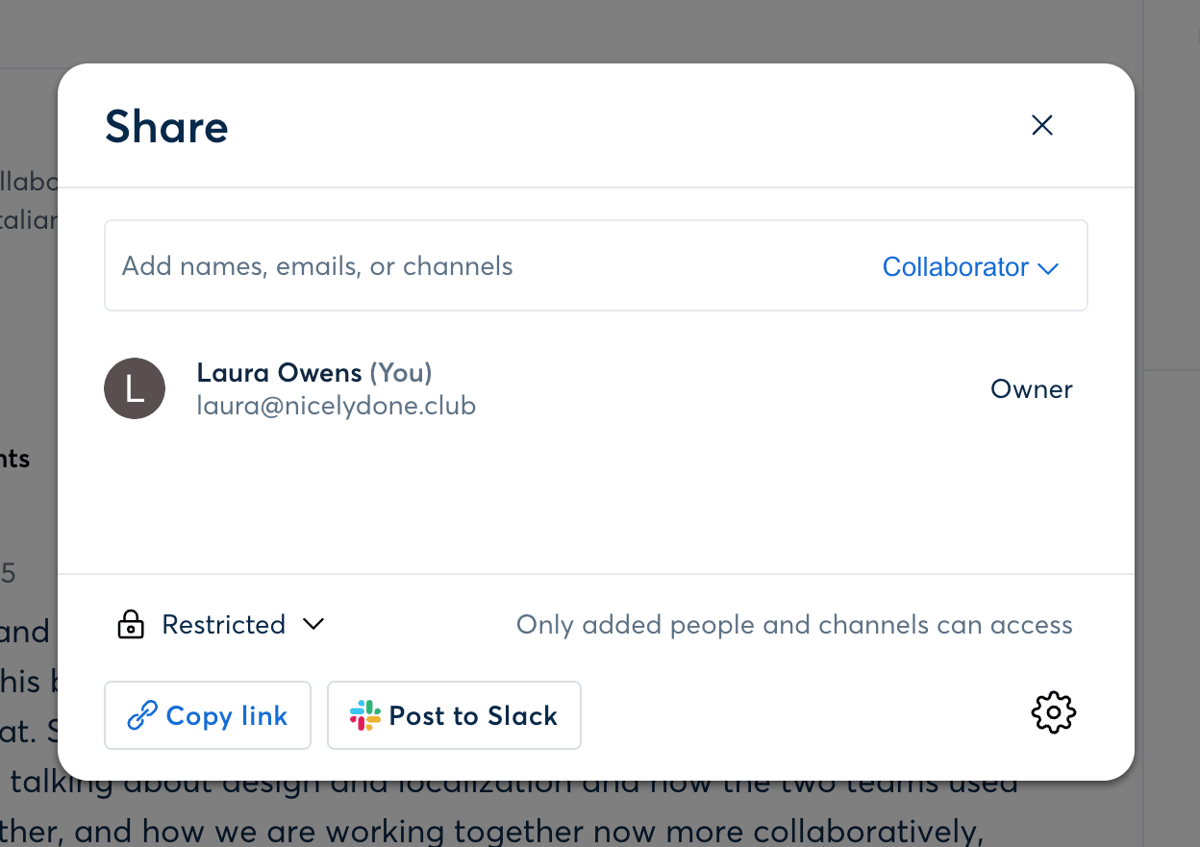
Task: Click the chevron next to Collaborator
Action: pyautogui.click(x=1047, y=268)
